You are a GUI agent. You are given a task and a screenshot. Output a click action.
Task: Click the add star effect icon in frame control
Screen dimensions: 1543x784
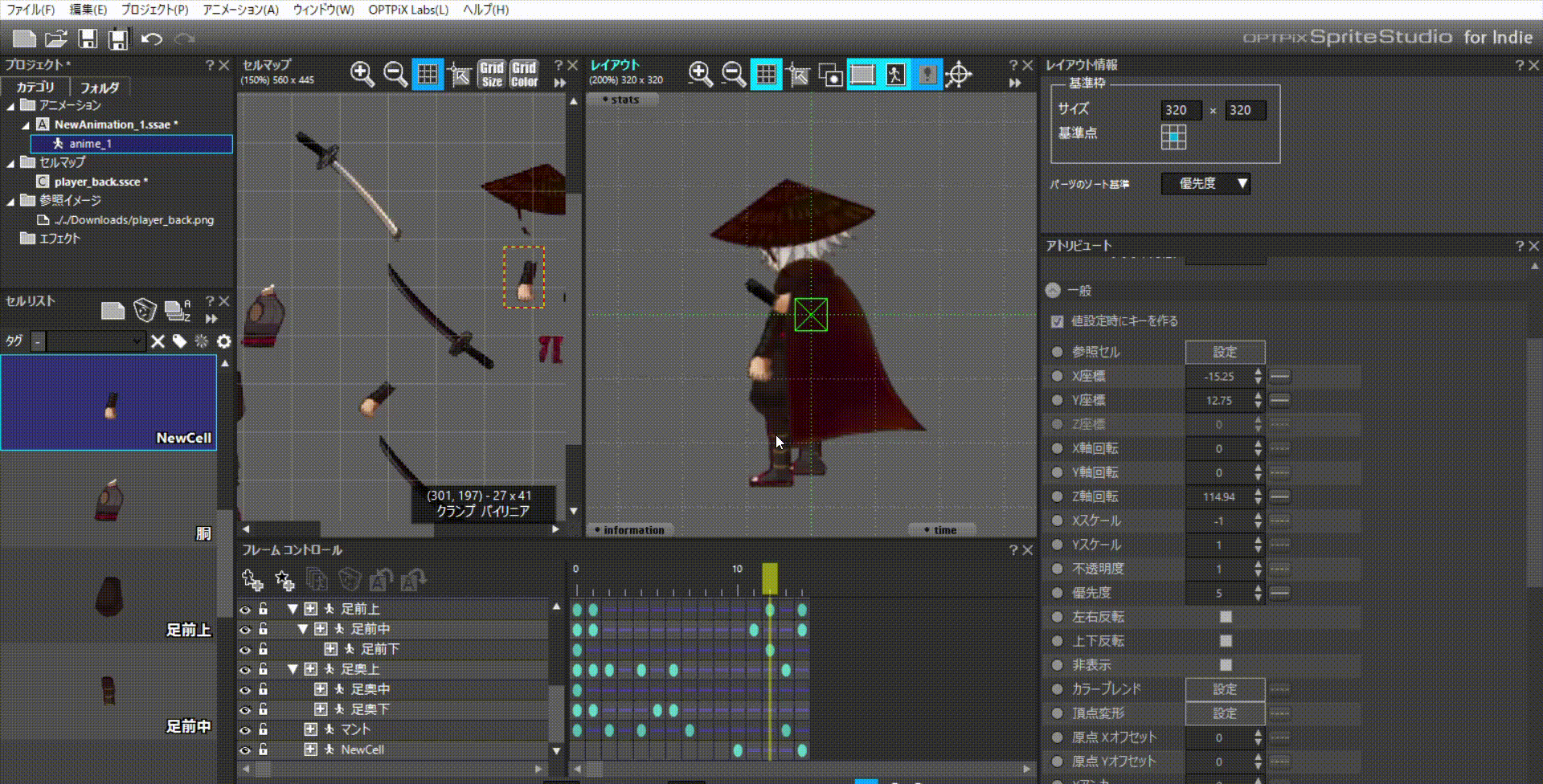pyautogui.click(x=284, y=579)
